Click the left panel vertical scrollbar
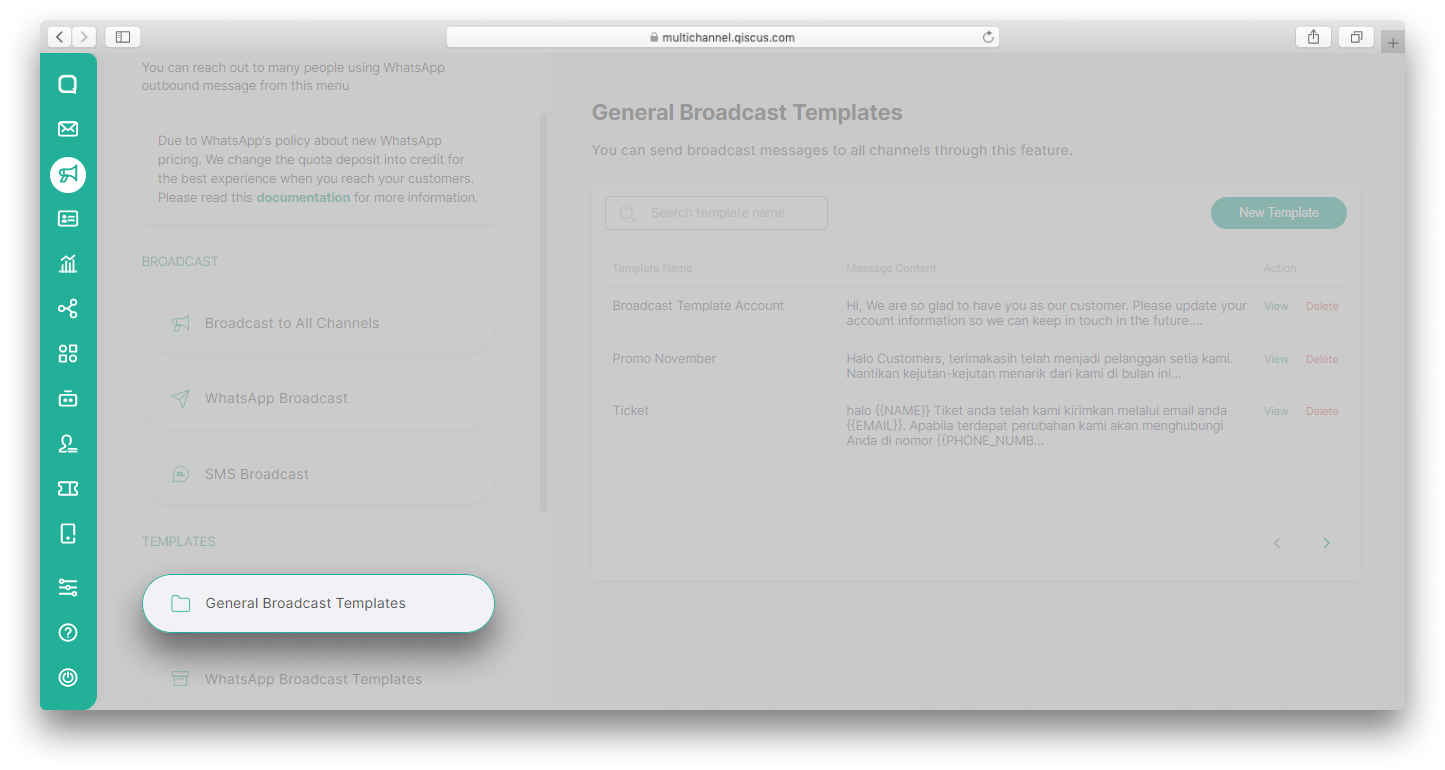Viewport: 1445px width, 770px height. click(544, 312)
